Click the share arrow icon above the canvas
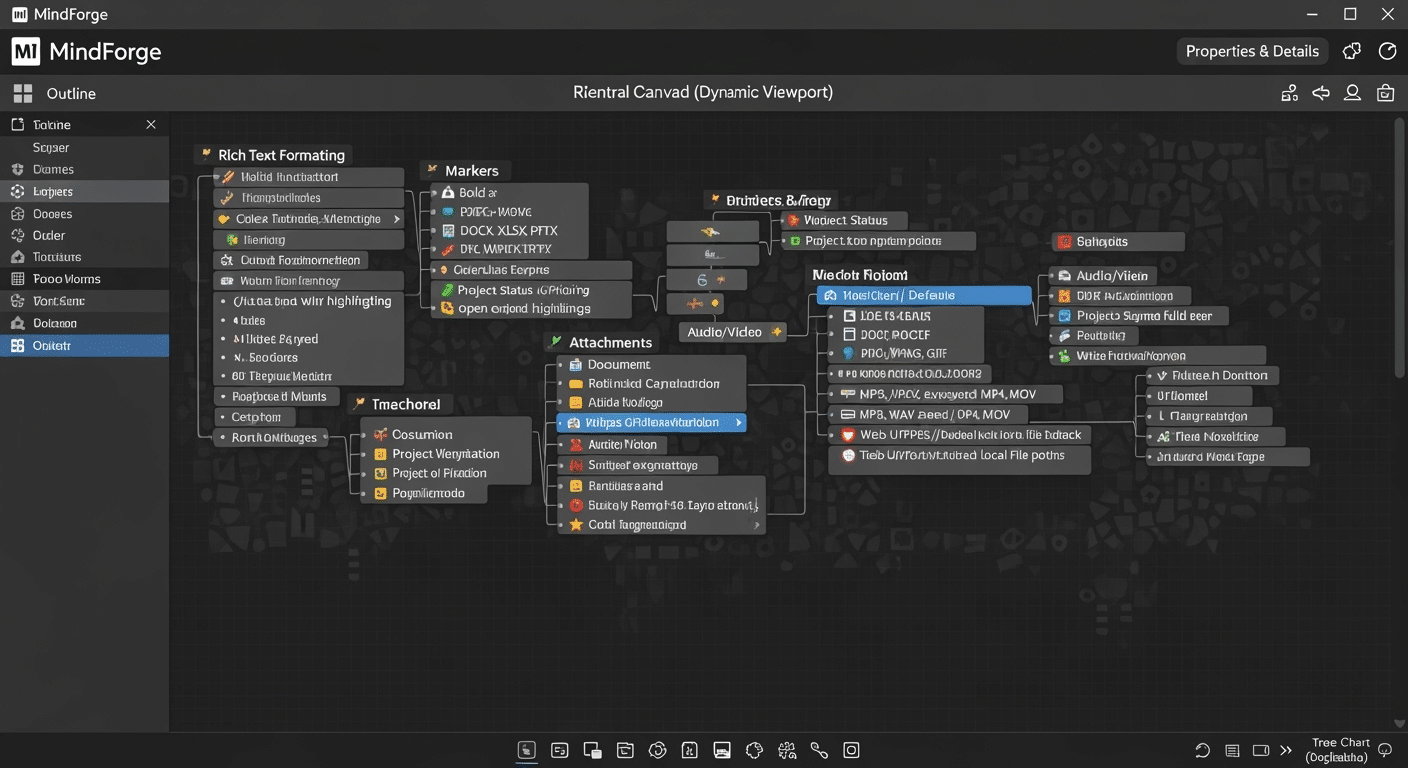 (1320, 92)
